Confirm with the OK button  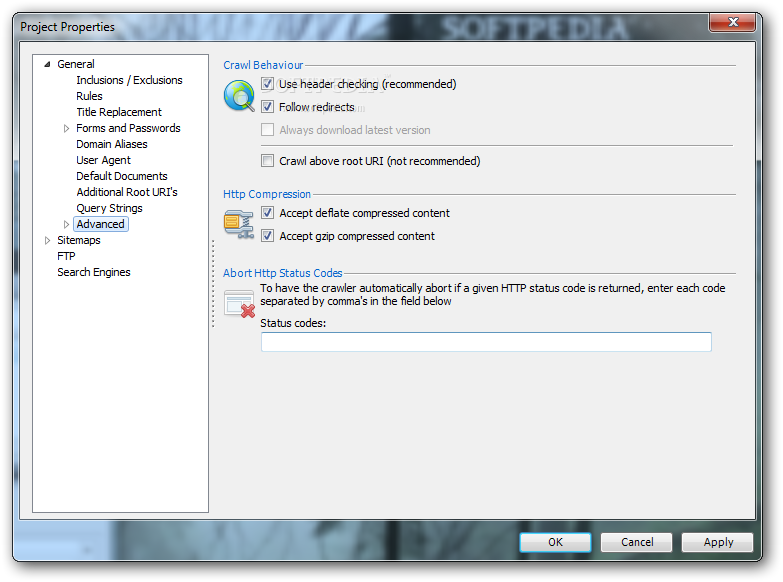[555, 542]
